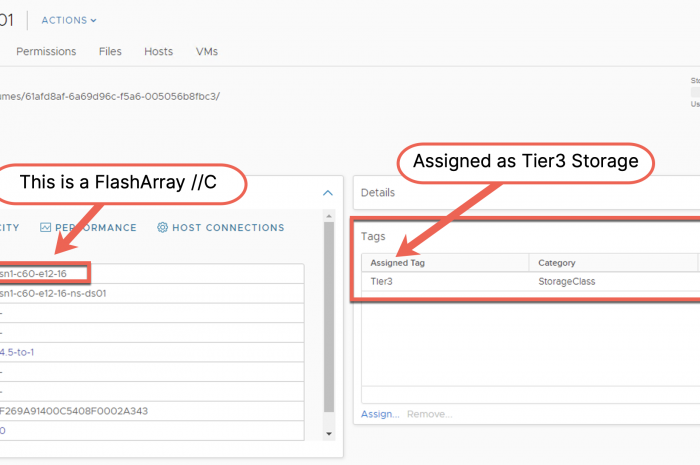700x465 pixels.
Task: Collapse the left panel using the chevron
Action: (x=327, y=193)
